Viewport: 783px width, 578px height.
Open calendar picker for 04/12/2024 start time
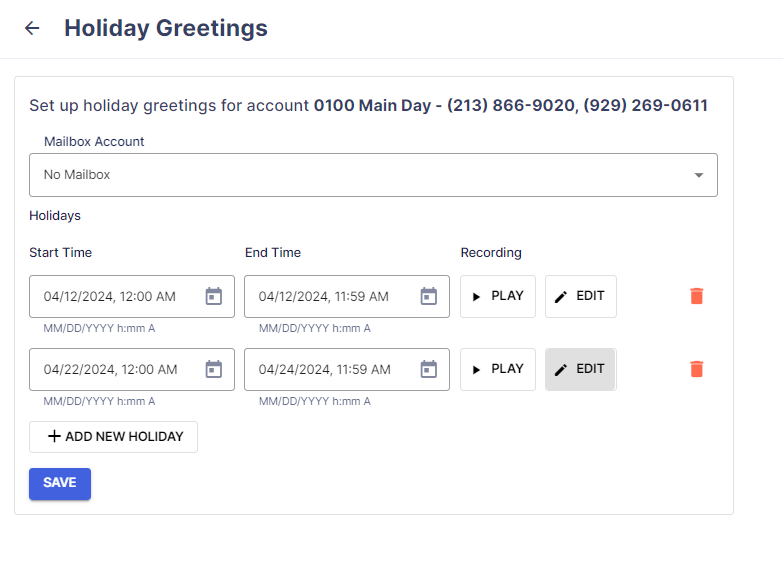coord(214,296)
